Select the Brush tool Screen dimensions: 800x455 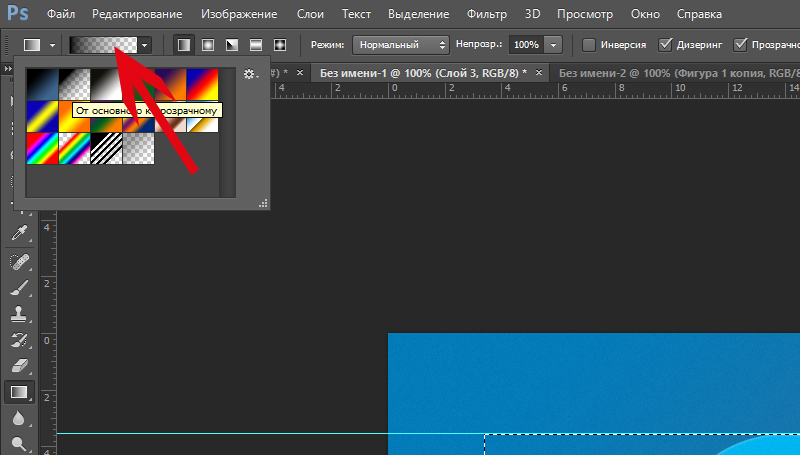(18, 288)
